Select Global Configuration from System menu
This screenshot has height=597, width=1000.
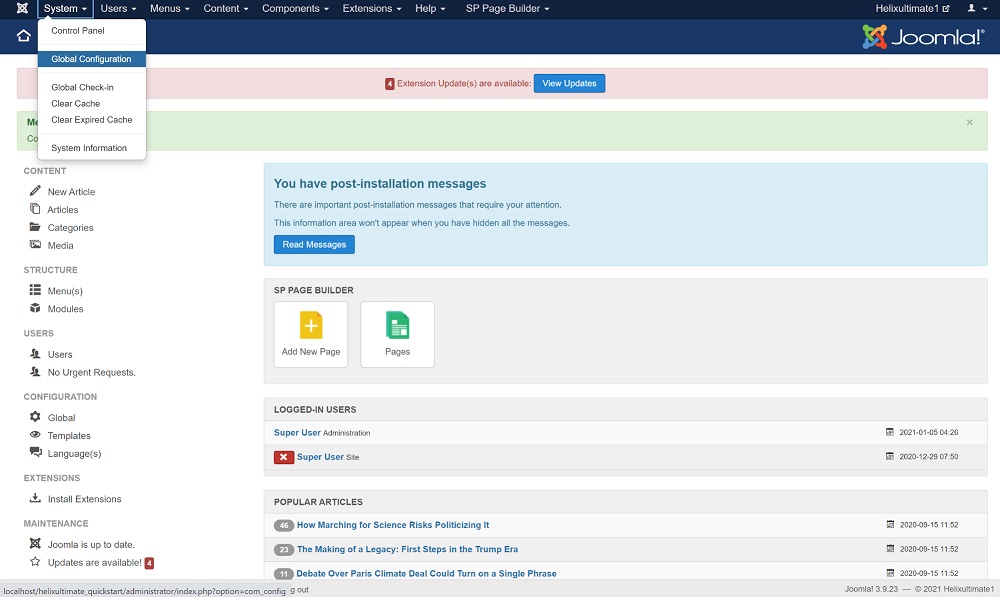pos(91,59)
